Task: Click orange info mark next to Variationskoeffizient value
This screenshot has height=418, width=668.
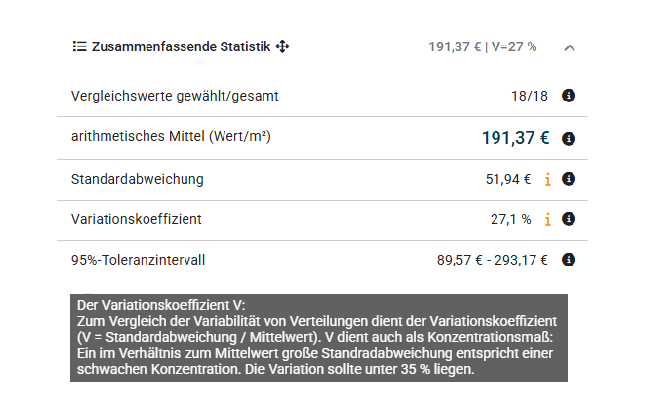Action: (547, 219)
